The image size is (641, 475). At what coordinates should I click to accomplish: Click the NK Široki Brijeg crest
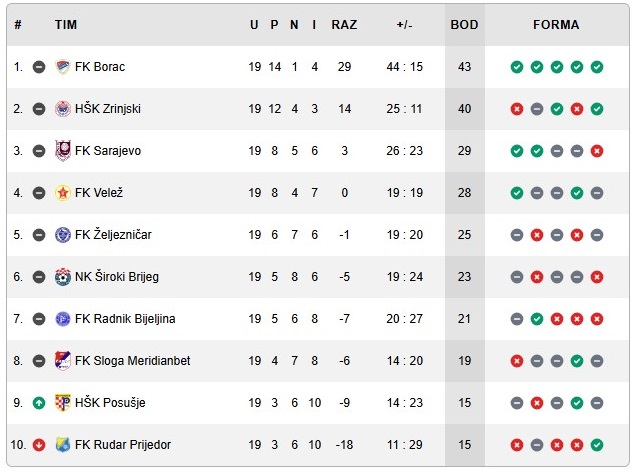pyautogui.click(x=64, y=277)
